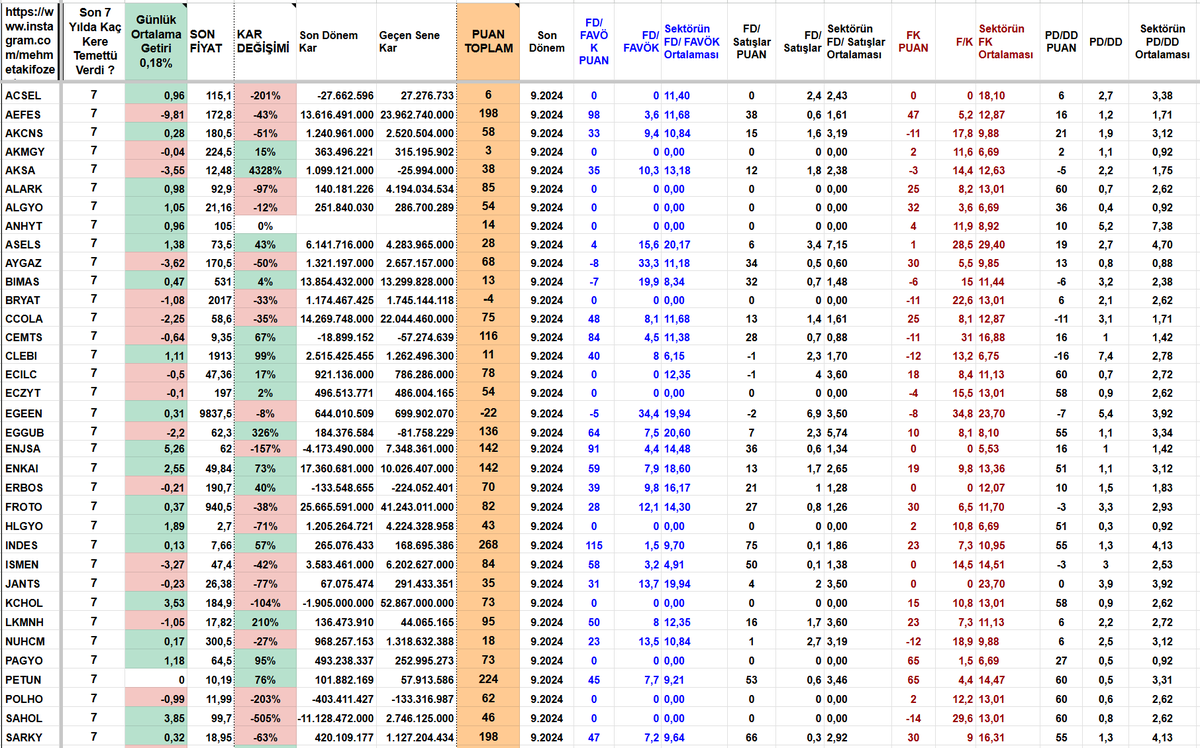1200x748 pixels.
Task: Select the 'Son Dönem Kar' header cell
Action: pos(336,40)
